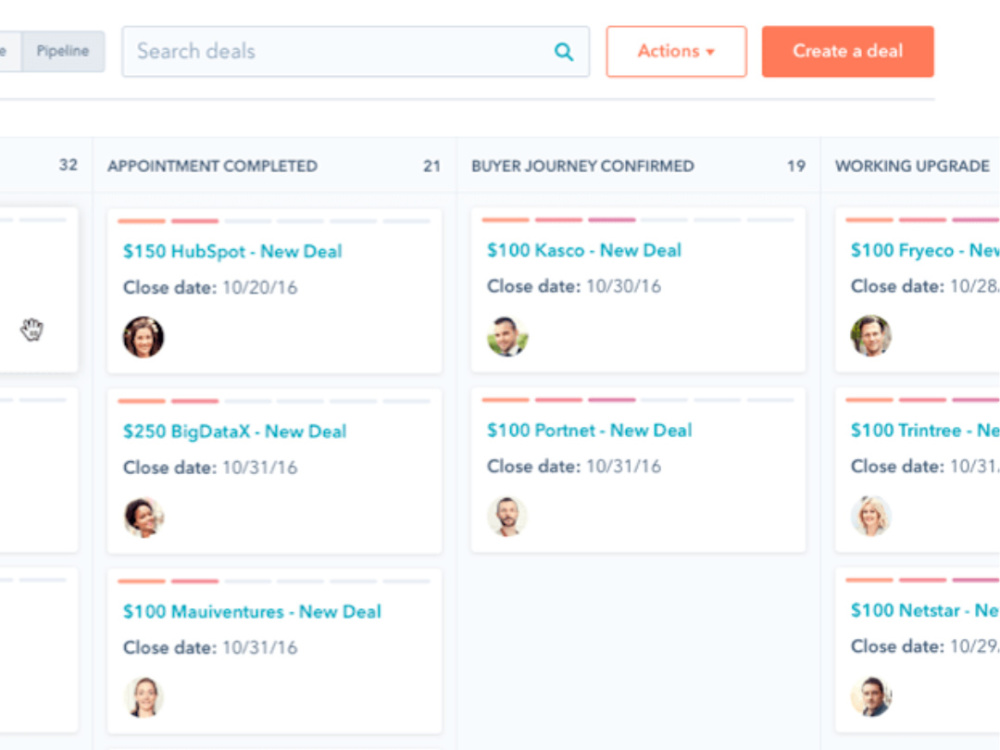Screen dimensions: 1000x750
Task: Open the Trintree deal owner avatar
Action: point(871,515)
